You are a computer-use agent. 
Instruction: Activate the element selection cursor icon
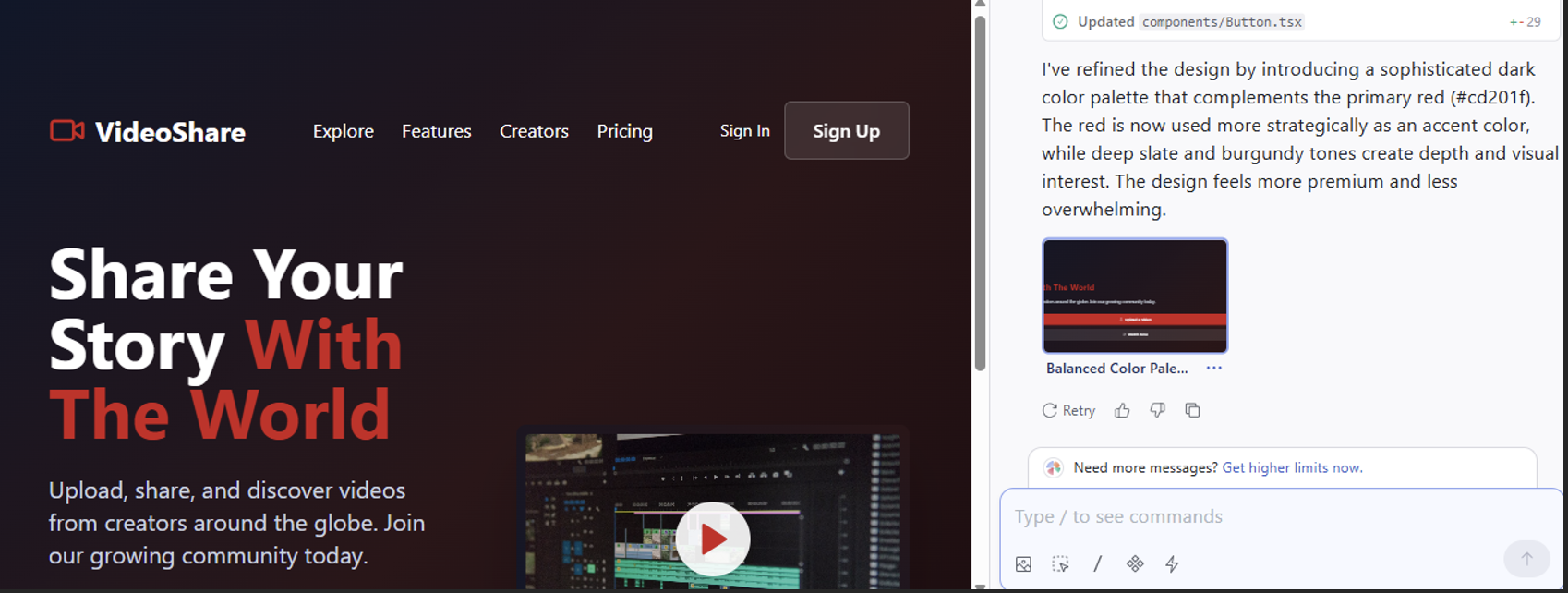(1060, 564)
